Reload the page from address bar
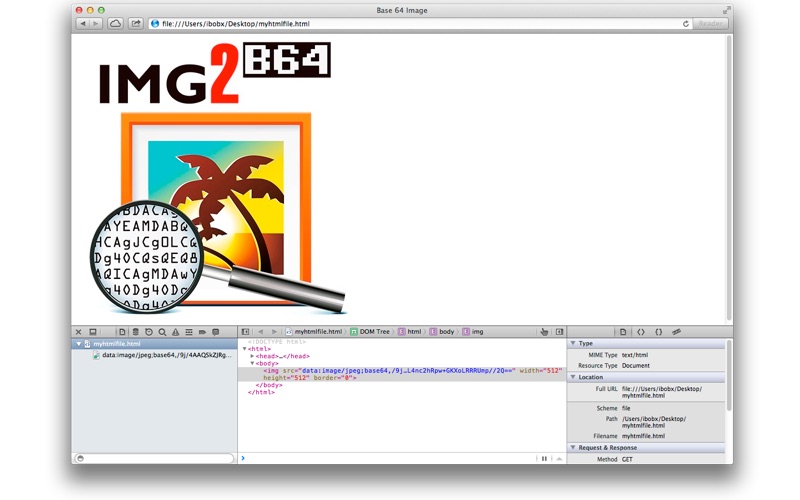 pyautogui.click(x=685, y=23)
